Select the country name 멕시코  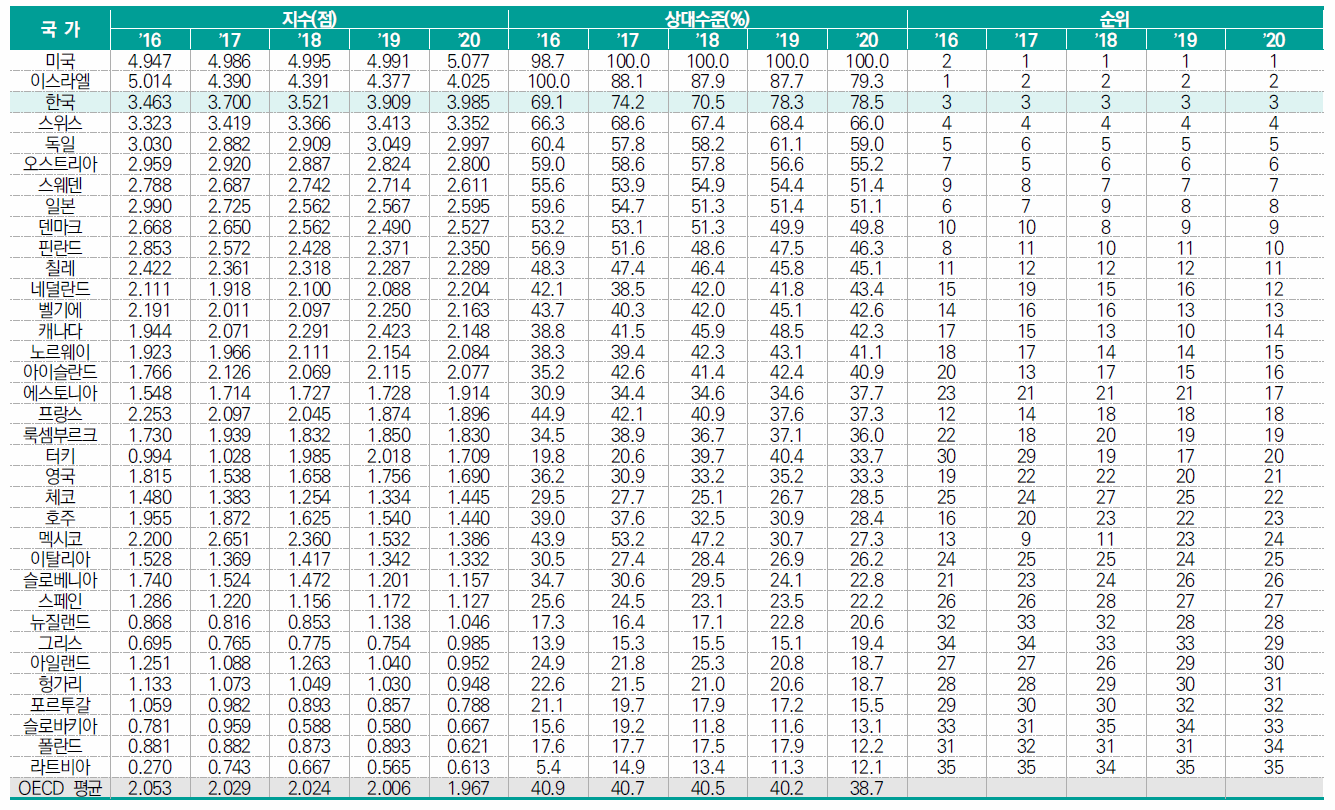(x=60, y=538)
